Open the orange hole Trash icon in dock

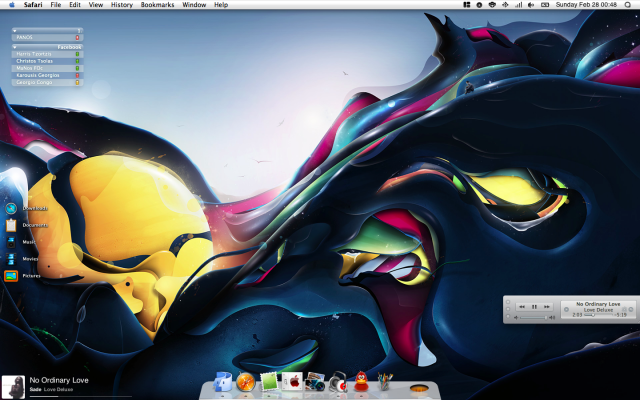point(419,388)
